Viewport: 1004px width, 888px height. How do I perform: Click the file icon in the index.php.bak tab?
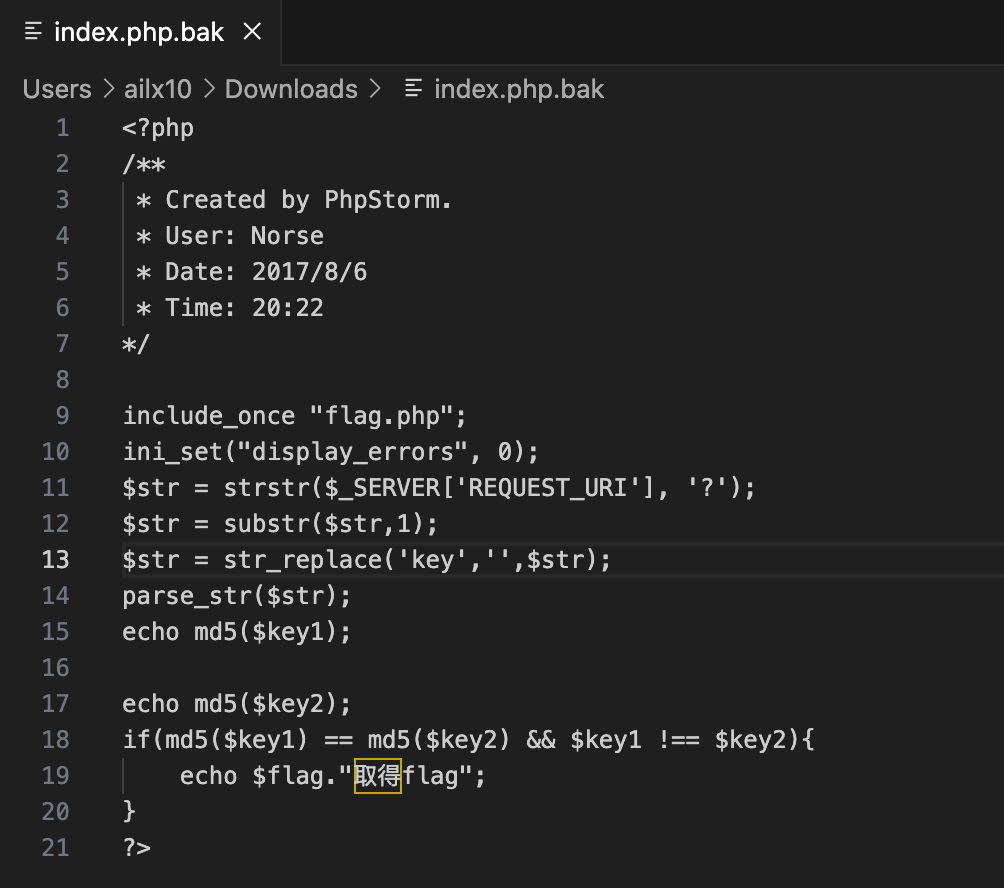click(x=33, y=31)
